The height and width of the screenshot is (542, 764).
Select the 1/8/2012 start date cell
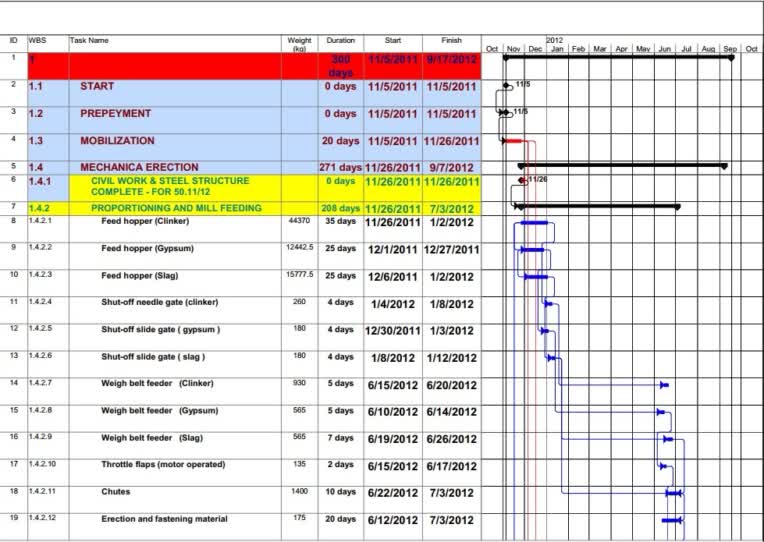click(x=393, y=358)
